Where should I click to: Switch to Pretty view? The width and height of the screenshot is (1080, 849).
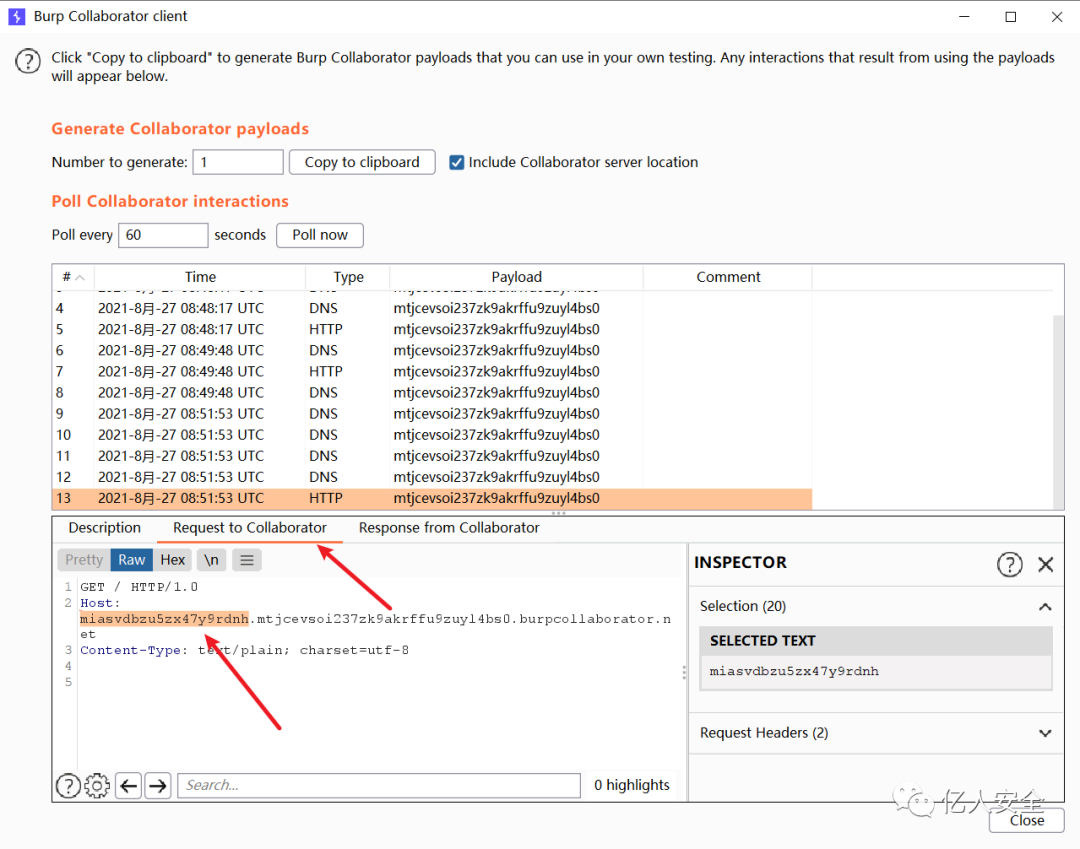[84, 560]
